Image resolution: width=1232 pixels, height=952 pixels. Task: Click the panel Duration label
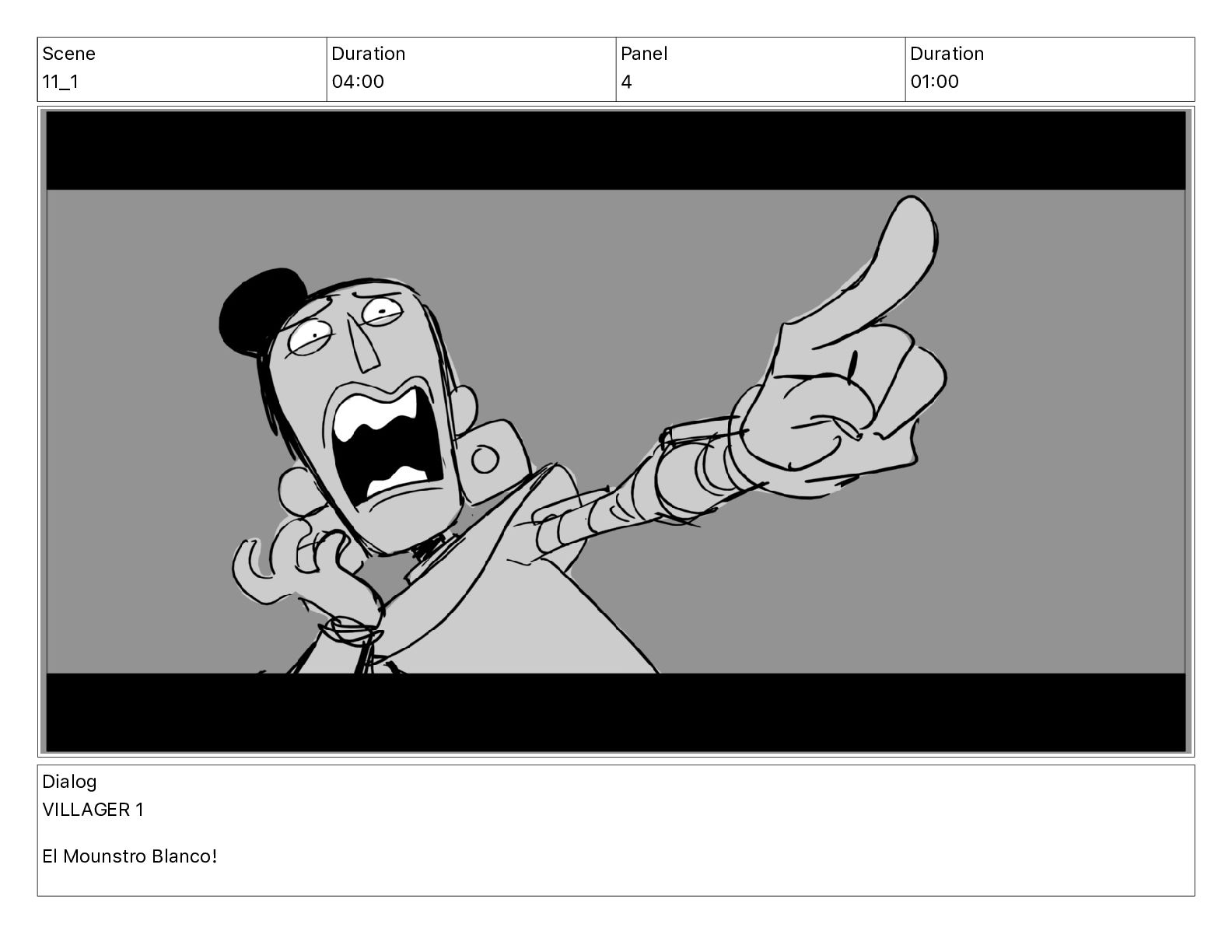coord(947,54)
